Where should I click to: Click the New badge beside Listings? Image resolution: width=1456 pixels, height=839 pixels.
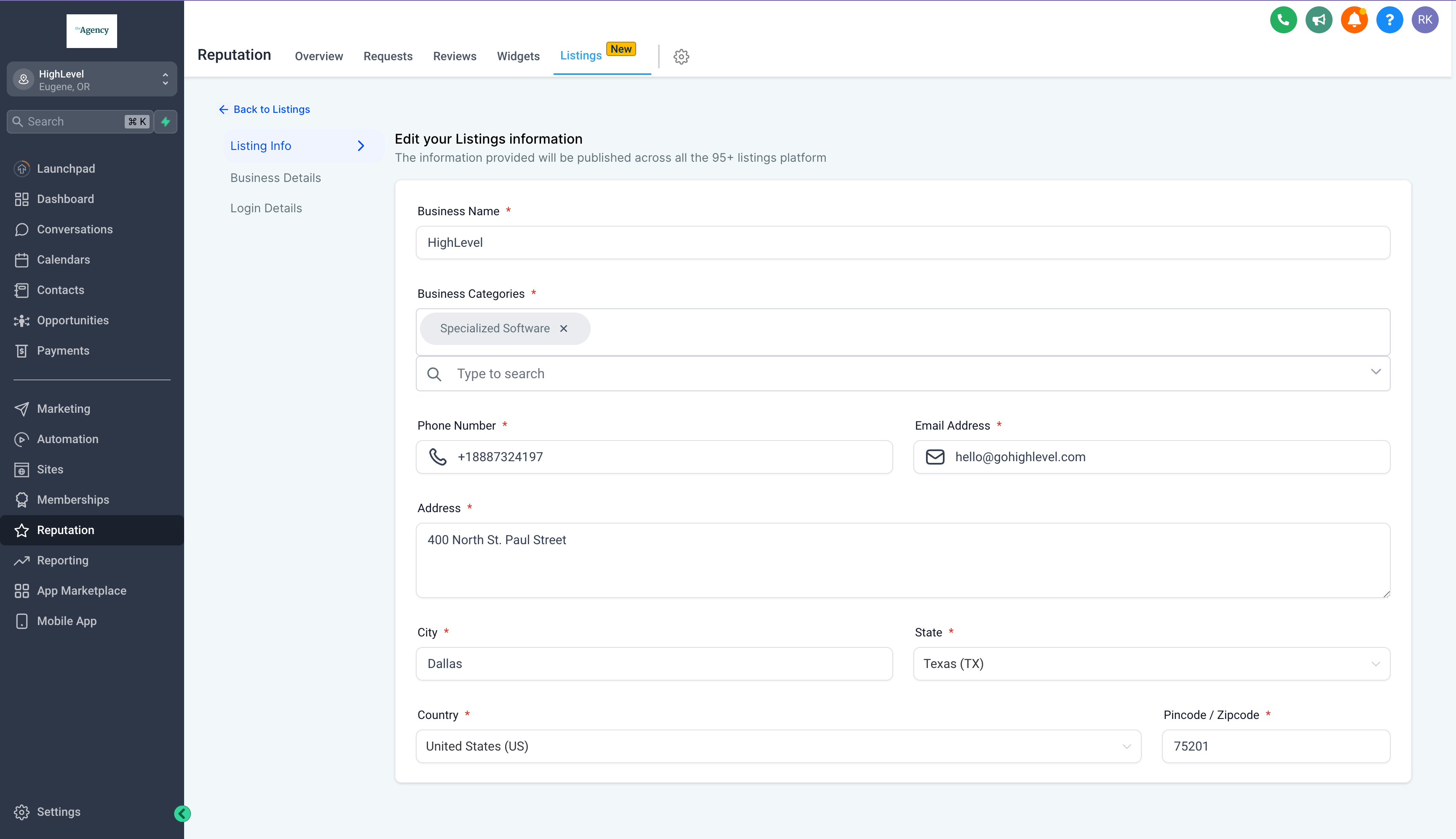pos(621,49)
